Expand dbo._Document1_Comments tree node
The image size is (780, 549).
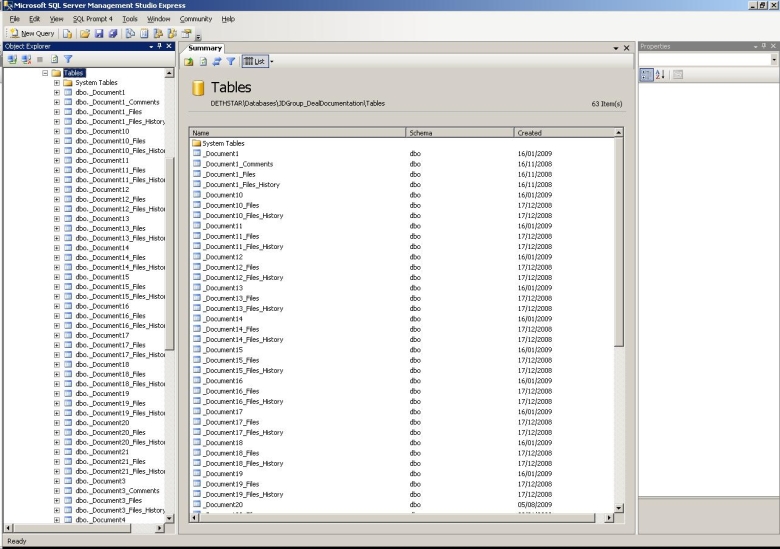tap(57, 102)
